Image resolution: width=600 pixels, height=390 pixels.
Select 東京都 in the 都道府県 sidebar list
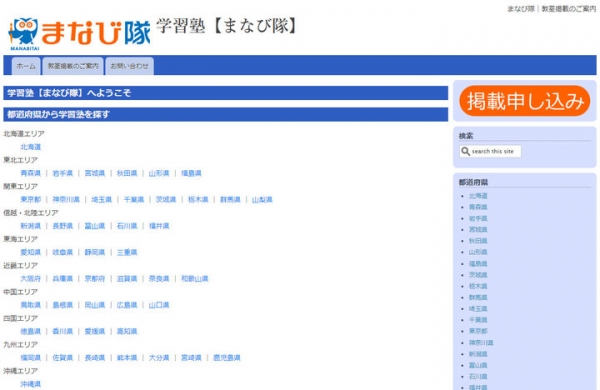click(x=478, y=331)
